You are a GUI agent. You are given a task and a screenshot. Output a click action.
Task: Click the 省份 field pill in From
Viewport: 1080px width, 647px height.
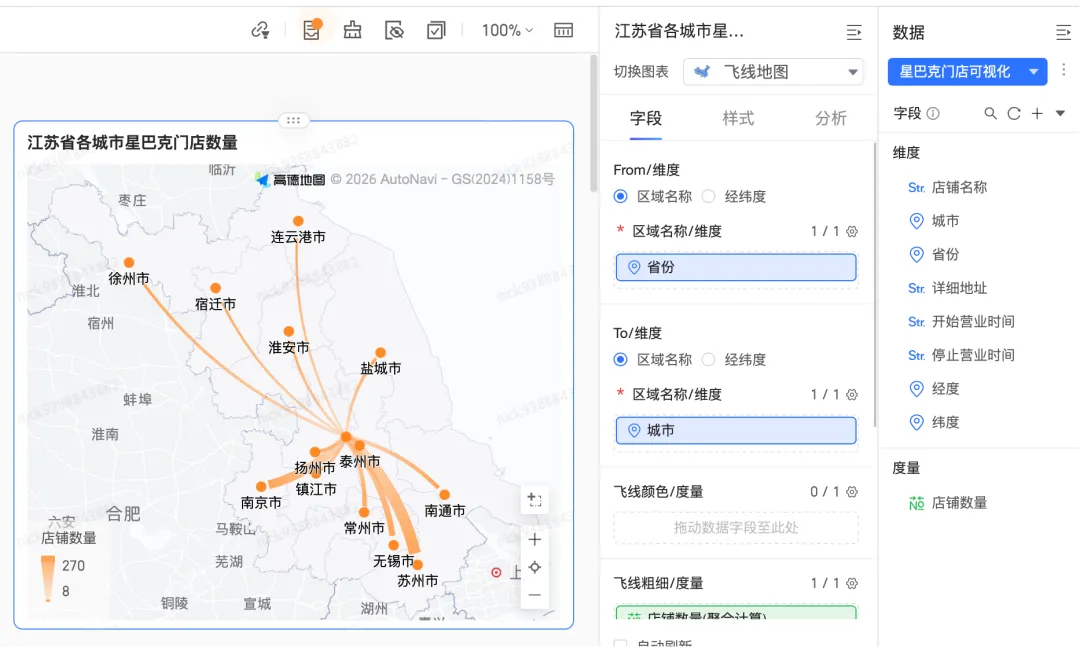coord(736,267)
